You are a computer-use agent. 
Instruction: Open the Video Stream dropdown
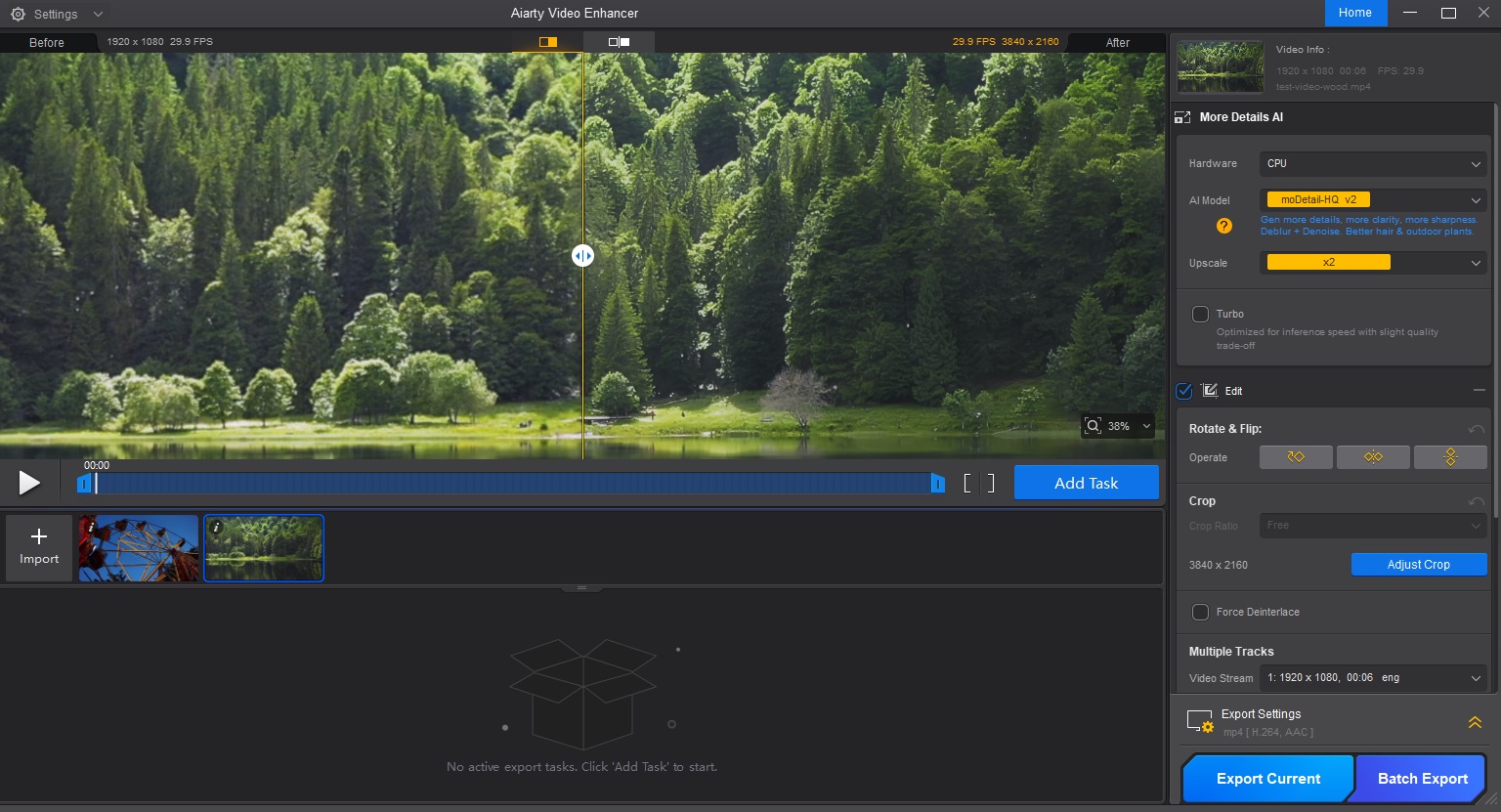click(1372, 678)
